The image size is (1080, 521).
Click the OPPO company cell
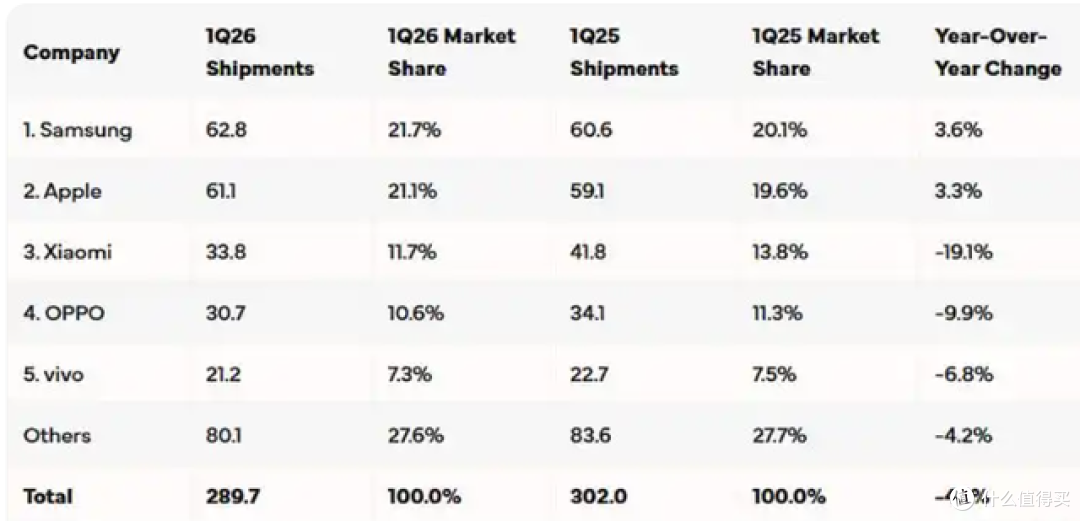click(x=63, y=314)
